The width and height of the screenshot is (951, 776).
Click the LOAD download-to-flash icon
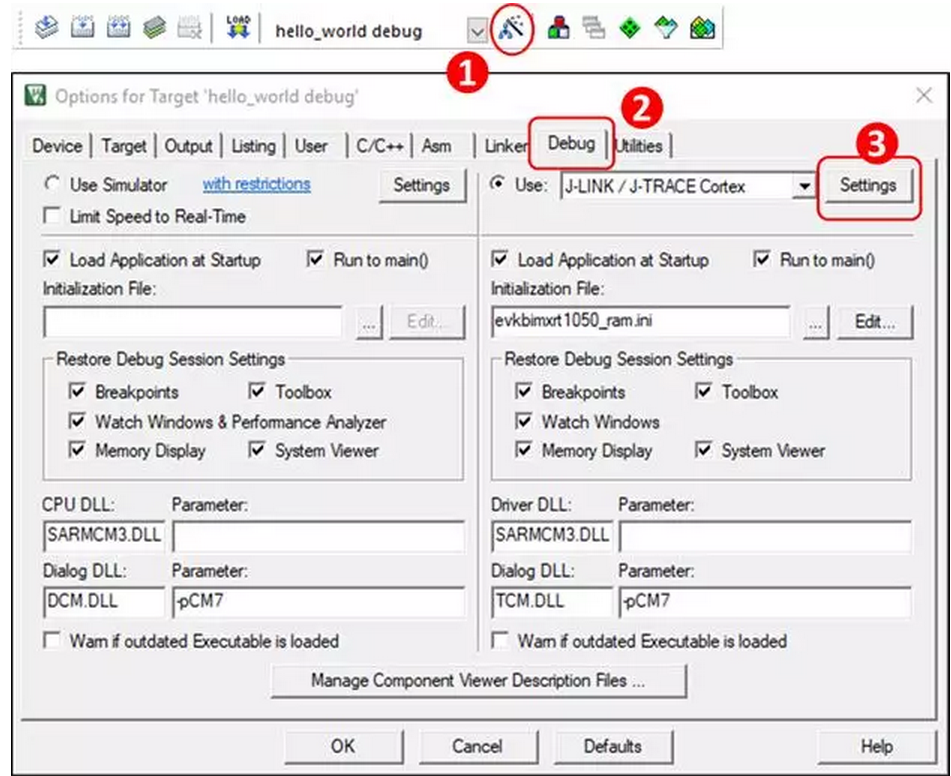(238, 27)
